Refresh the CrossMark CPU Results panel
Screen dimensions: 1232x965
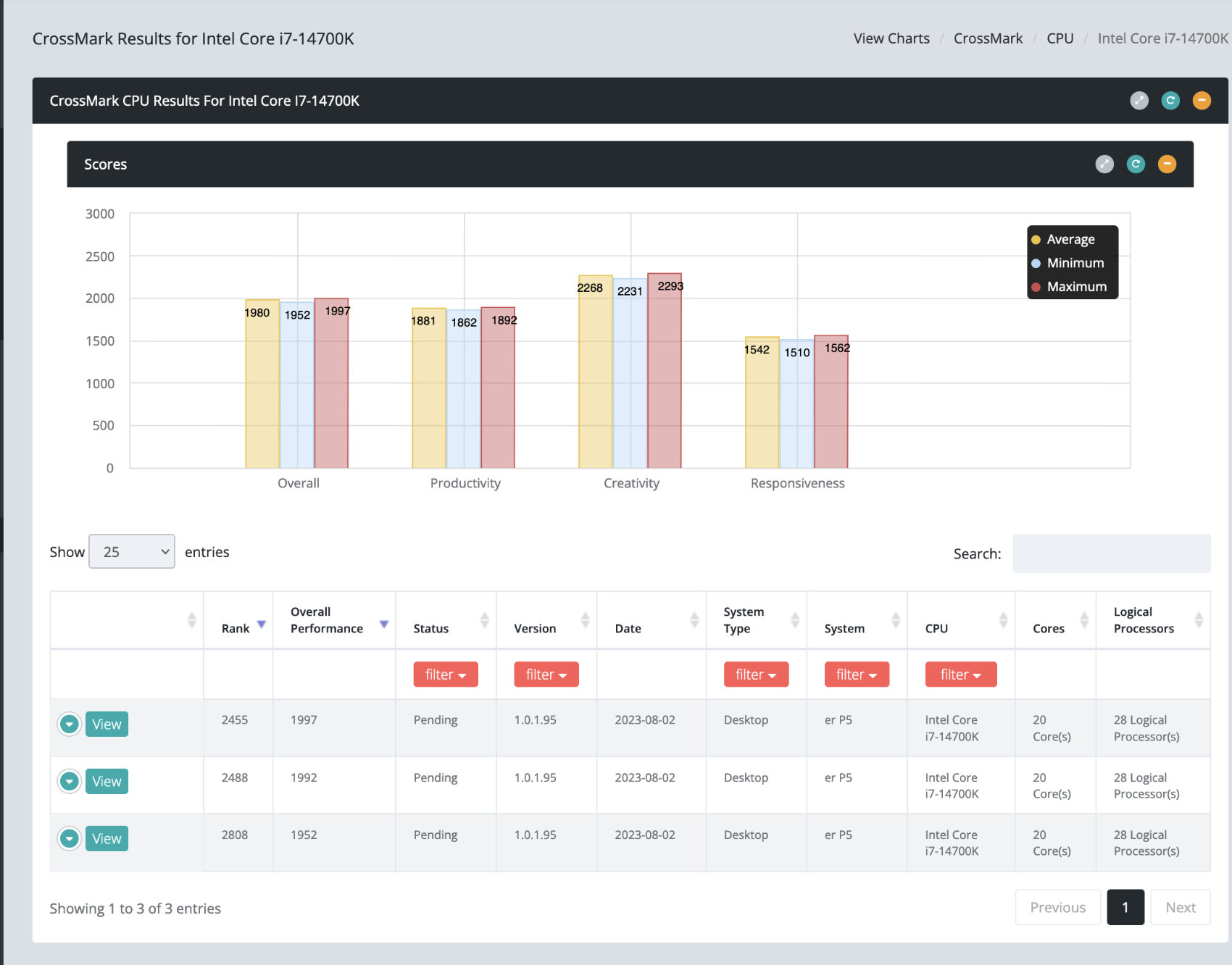[x=1170, y=101]
